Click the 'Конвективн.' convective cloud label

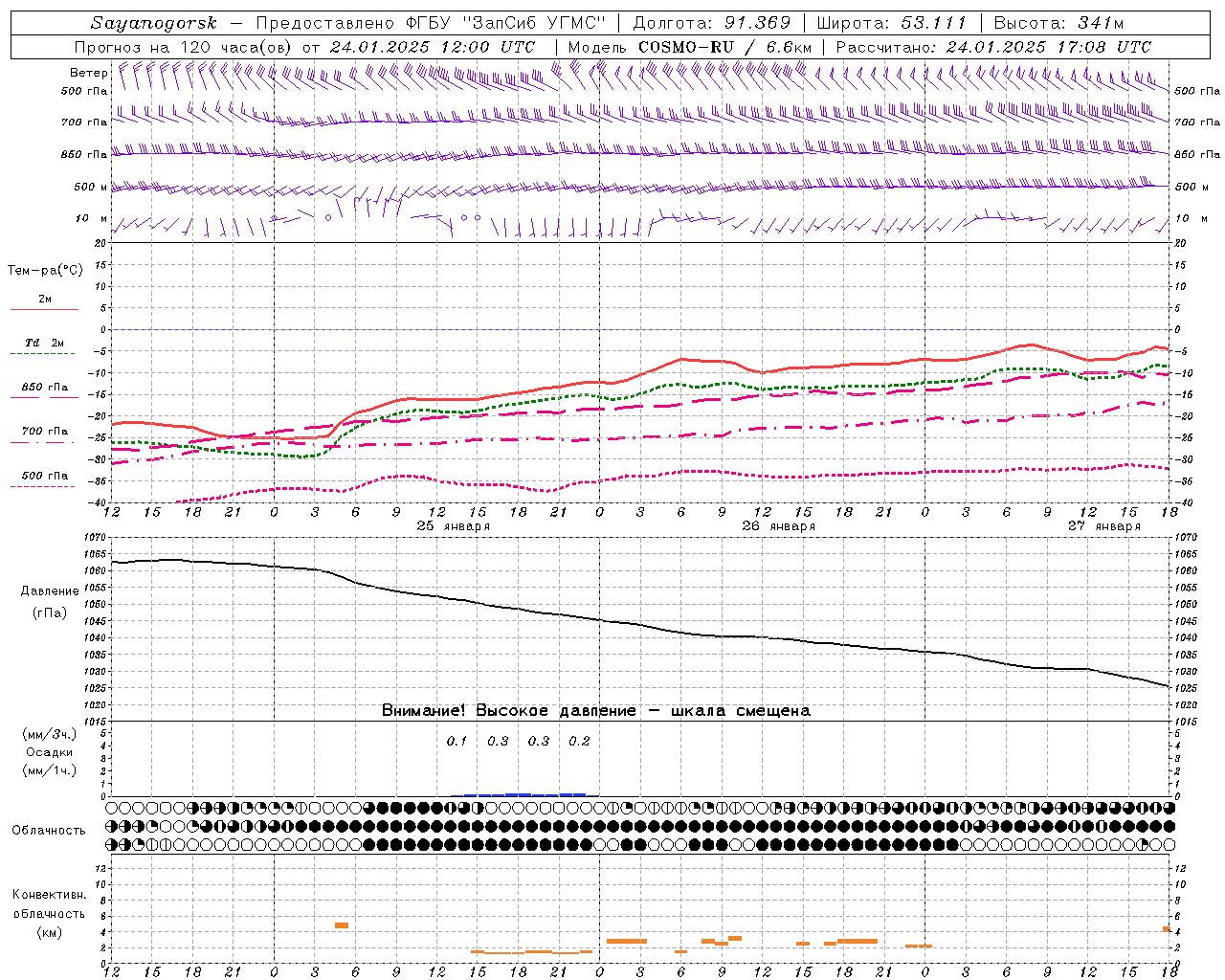(x=50, y=895)
